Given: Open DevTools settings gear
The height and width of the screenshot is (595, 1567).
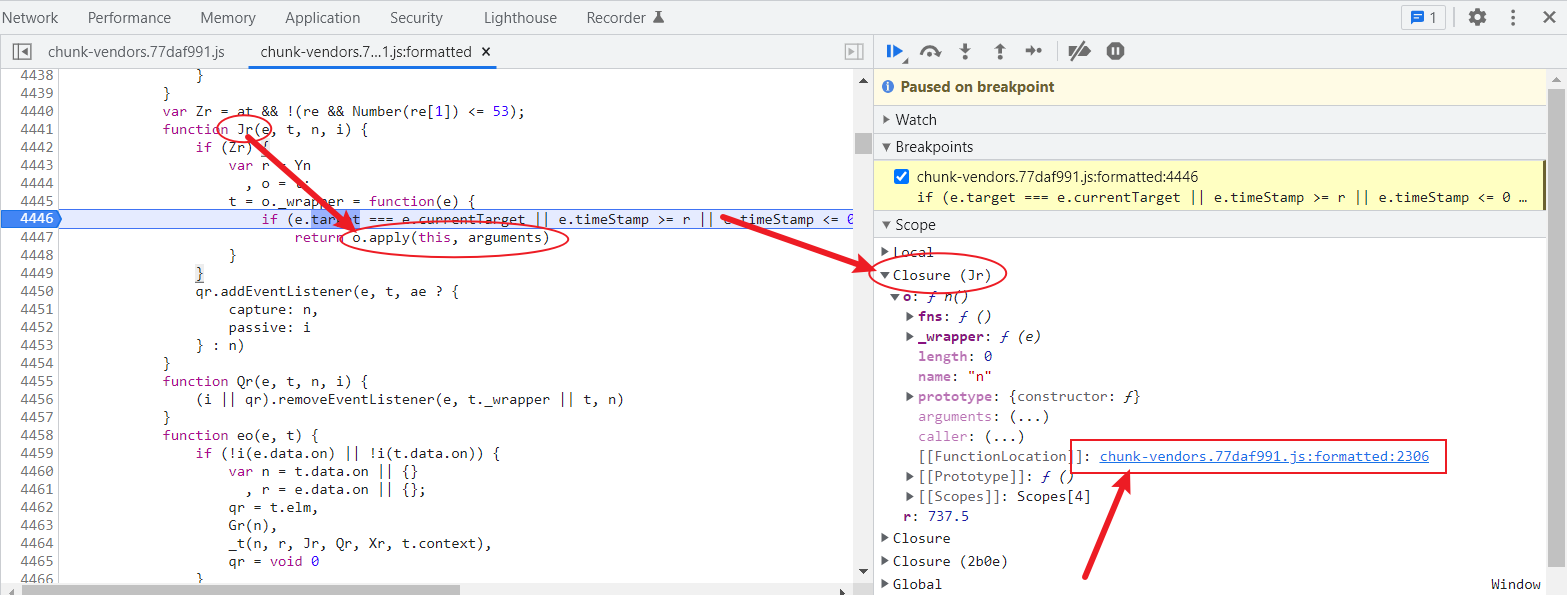Looking at the screenshot, I should (1477, 17).
